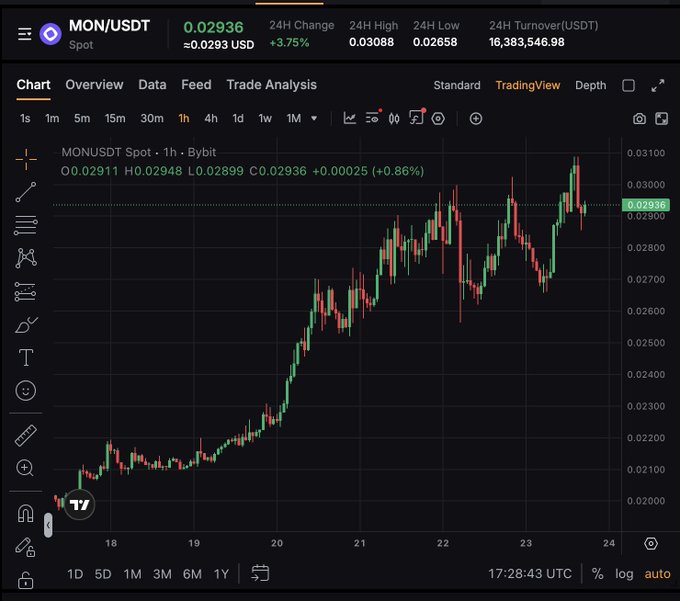680x601 pixels.
Task: Open the market list menu icon
Action: tap(25, 34)
